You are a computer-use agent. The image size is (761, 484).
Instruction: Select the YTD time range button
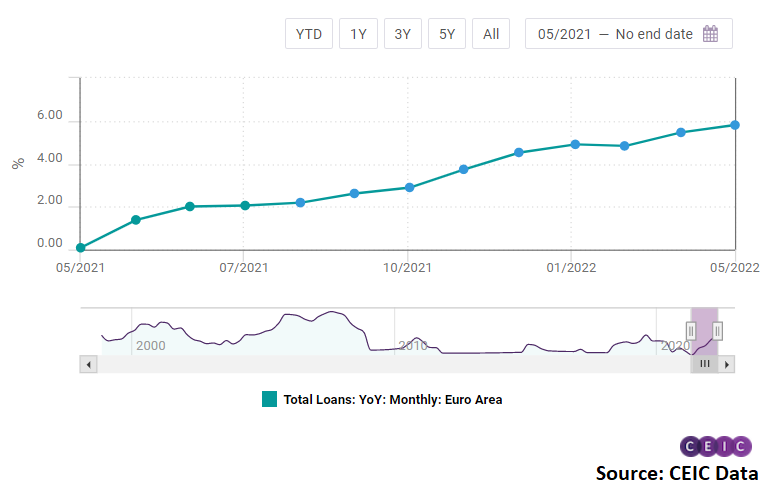pyautogui.click(x=308, y=34)
